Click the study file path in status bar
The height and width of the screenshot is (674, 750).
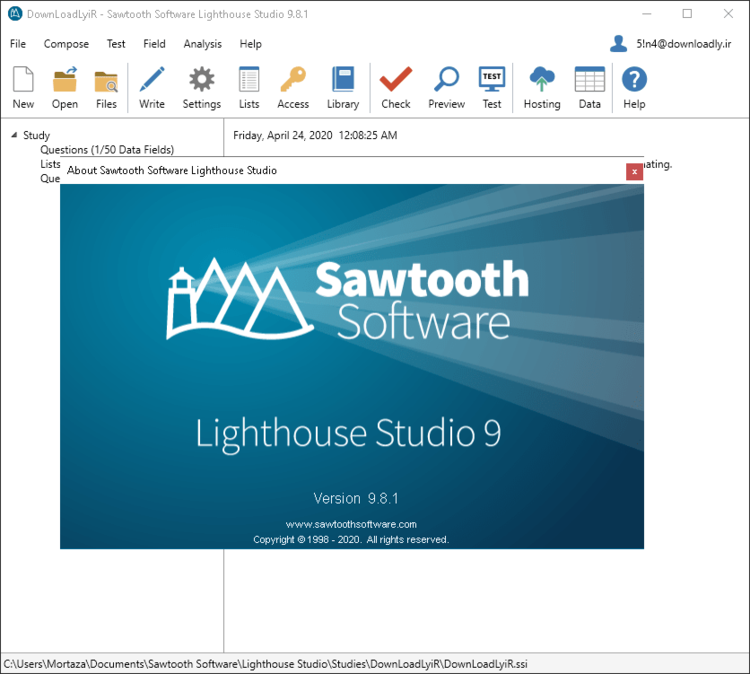pos(265,664)
